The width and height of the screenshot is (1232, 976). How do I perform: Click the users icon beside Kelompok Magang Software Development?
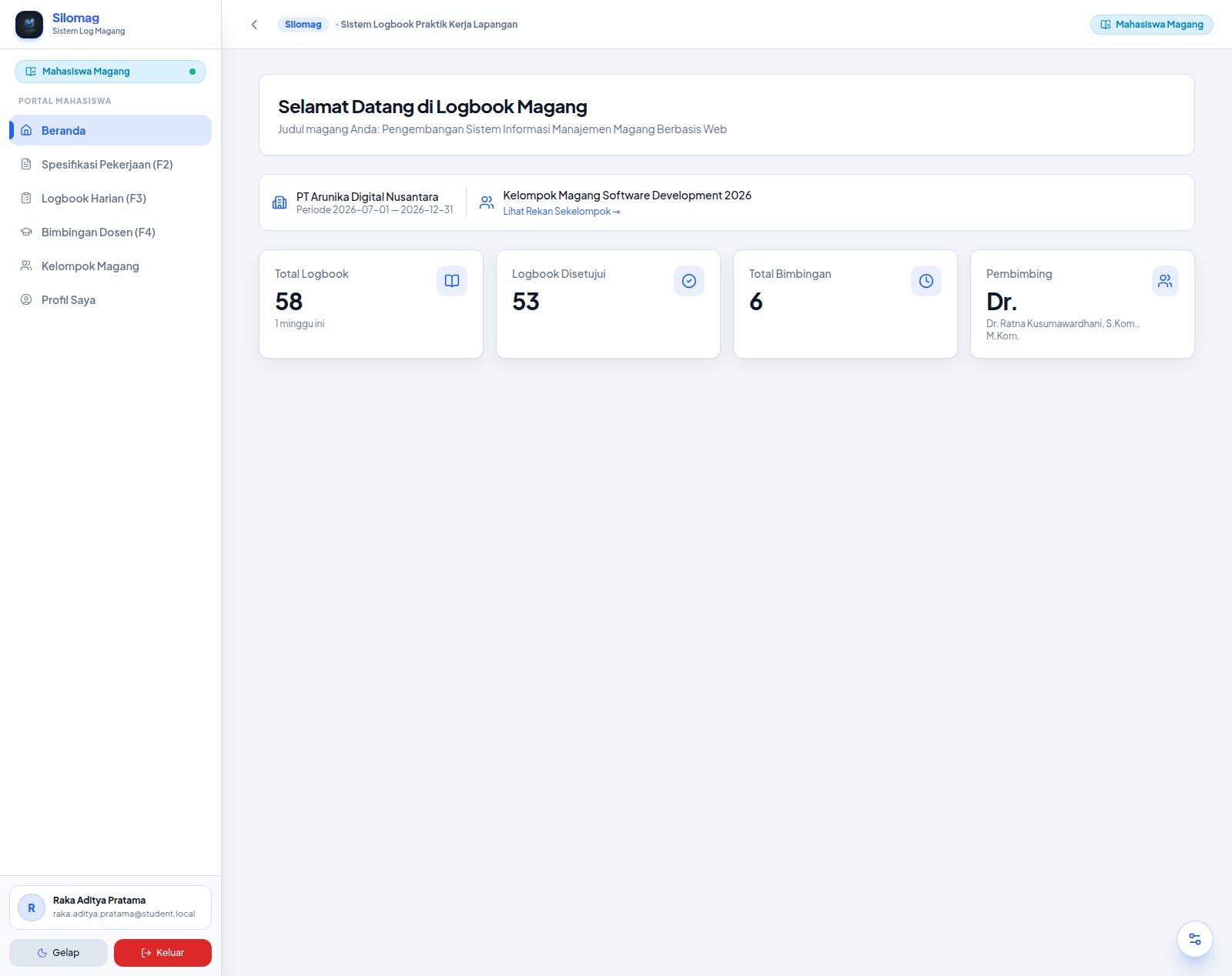tap(487, 202)
